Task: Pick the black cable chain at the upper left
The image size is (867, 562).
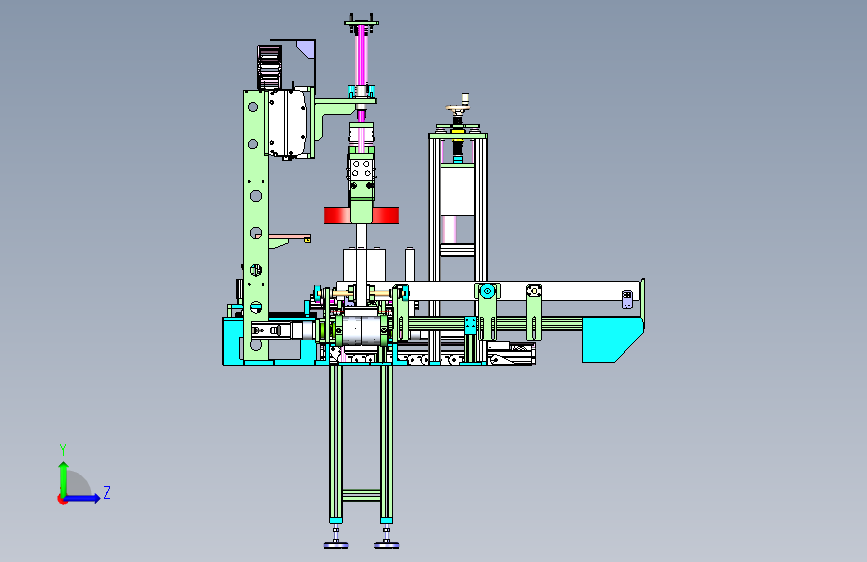Action: pos(270,67)
